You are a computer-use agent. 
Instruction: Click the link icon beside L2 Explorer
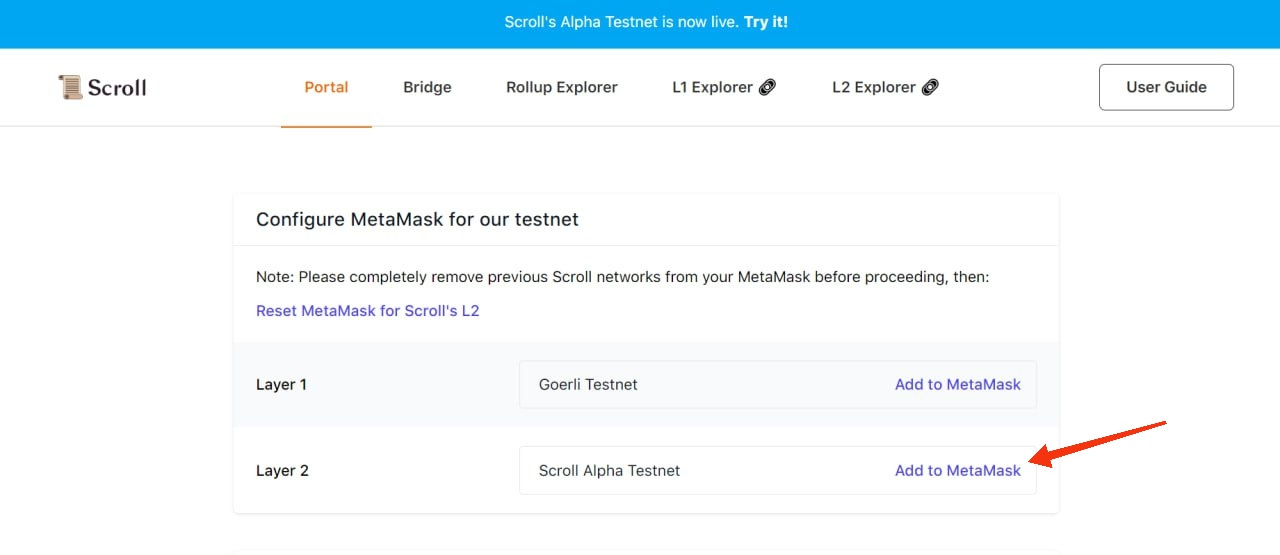click(x=930, y=87)
